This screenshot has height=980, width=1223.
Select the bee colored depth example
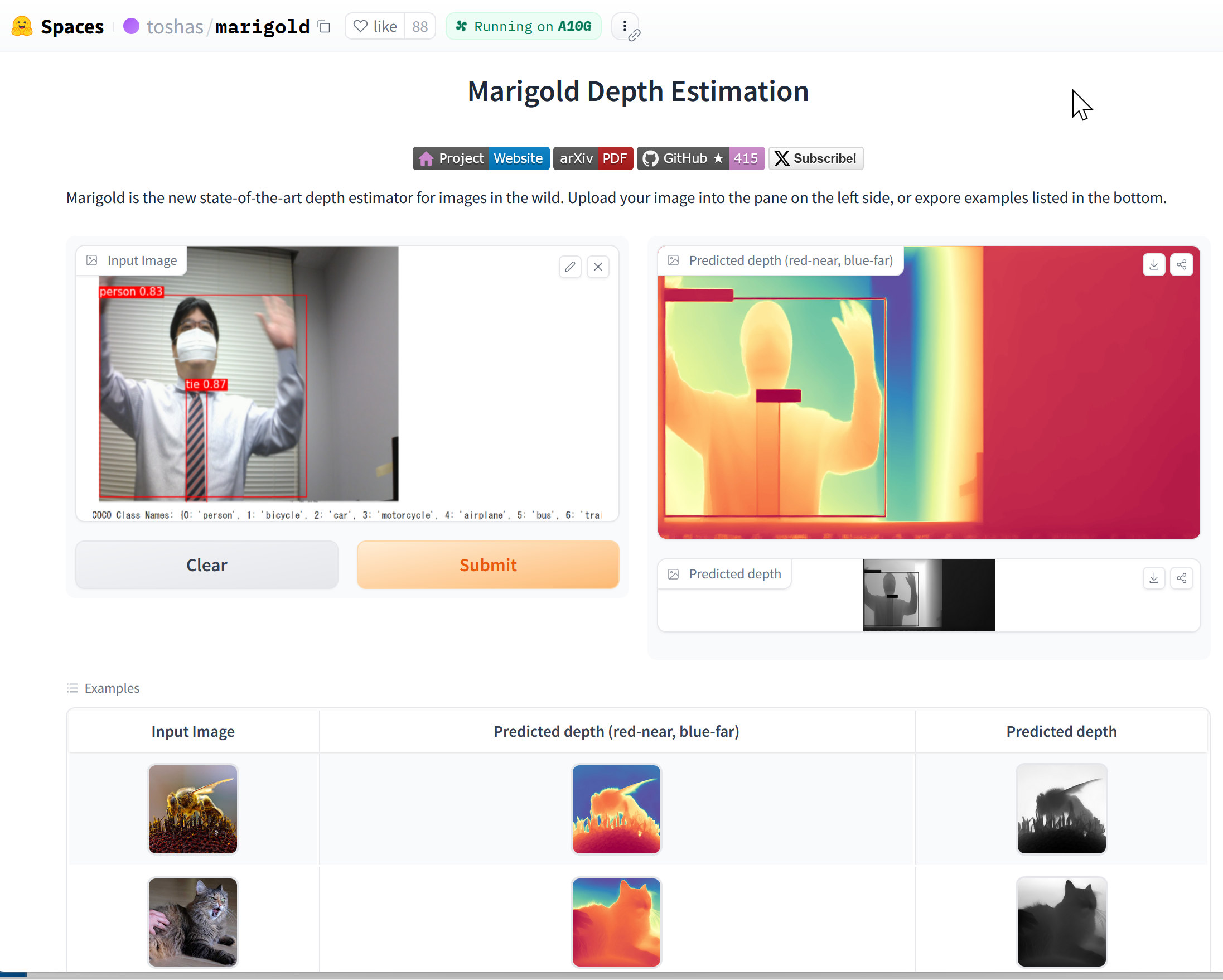(x=616, y=809)
